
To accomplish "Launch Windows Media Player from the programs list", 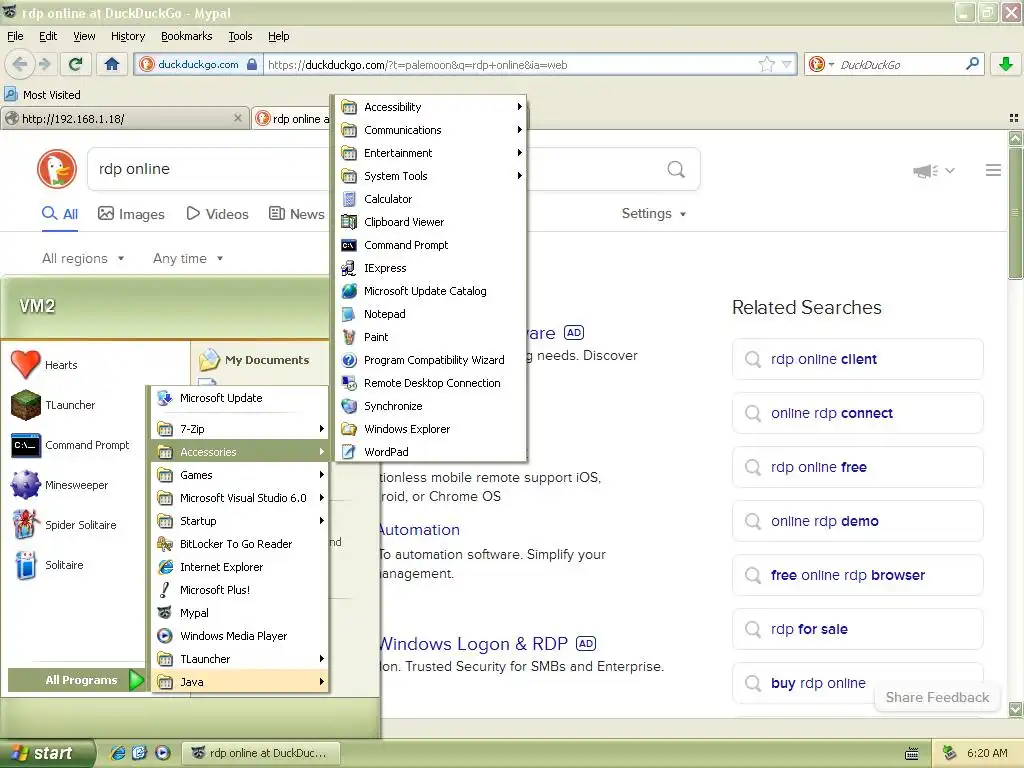I will (x=240, y=635).
